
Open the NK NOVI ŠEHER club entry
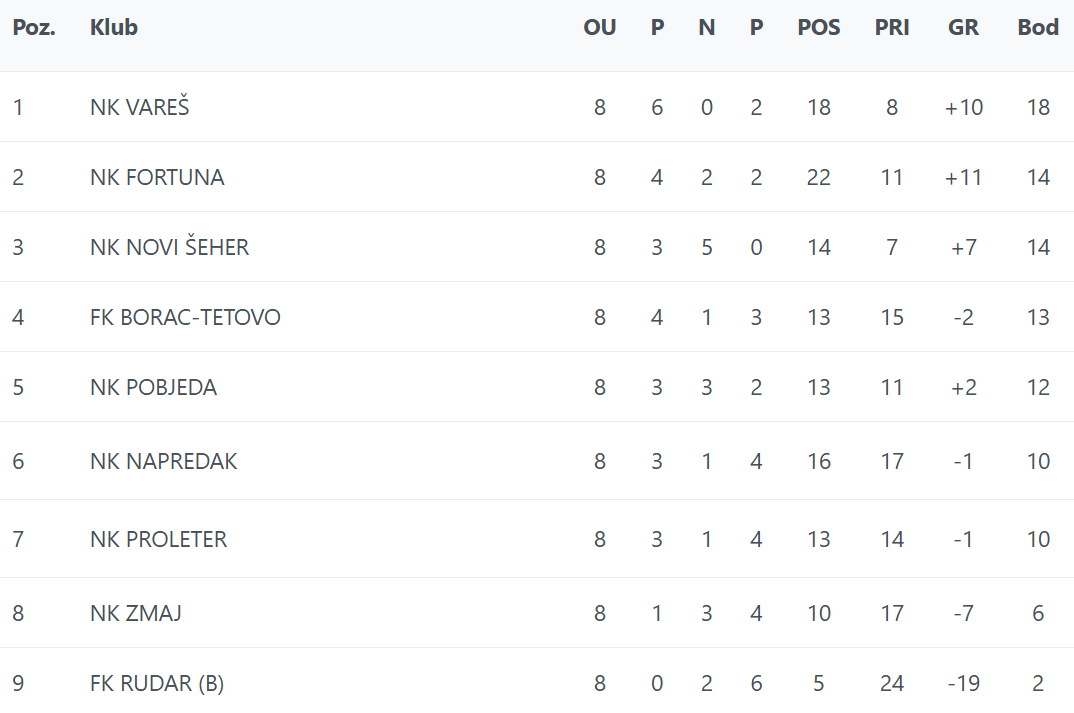pos(169,247)
